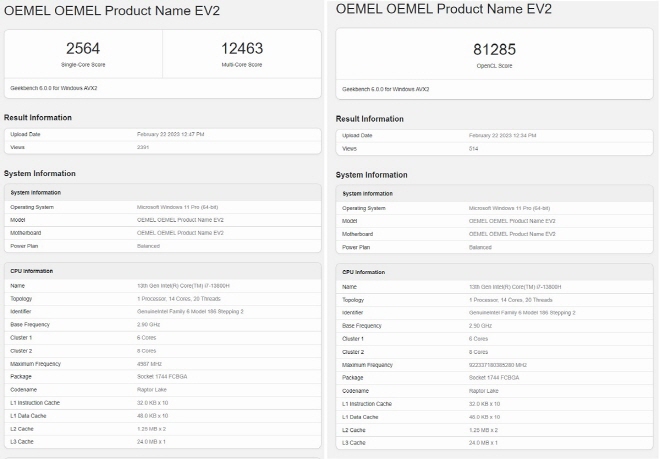Click Geekbench 6.0.0 text under OpenCL score

[x=385, y=88]
